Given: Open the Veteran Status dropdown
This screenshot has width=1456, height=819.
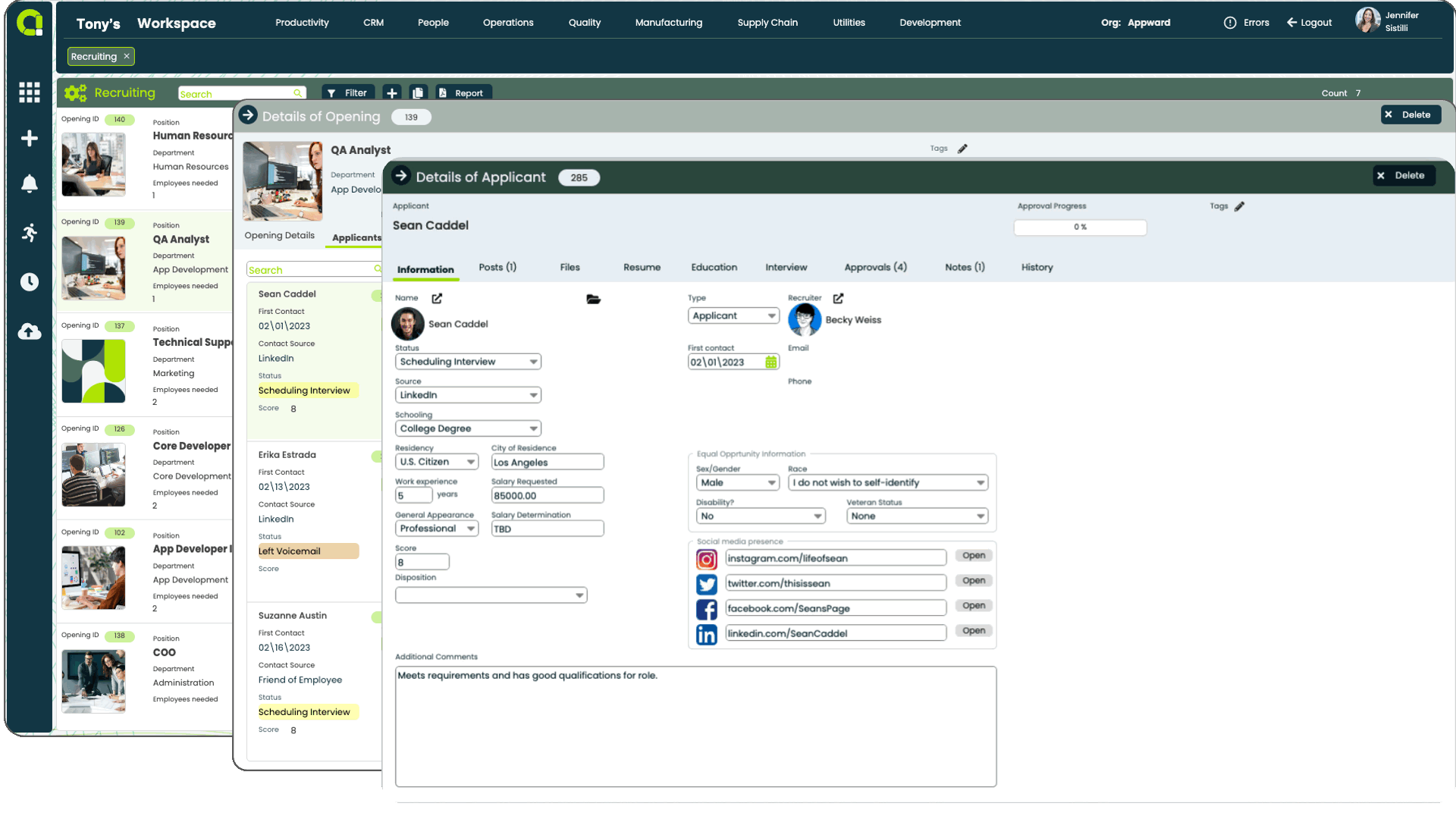Looking at the screenshot, I should tap(917, 516).
